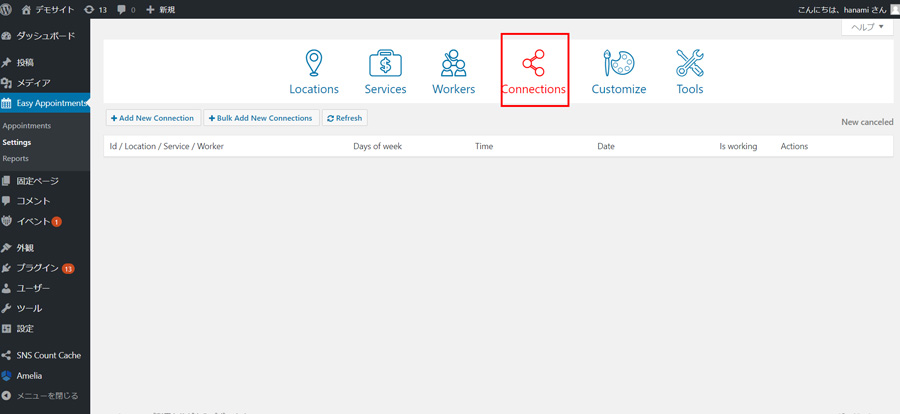This screenshot has height=414, width=900.
Task: Click the Easy Appointments calendar icon
Action: click(x=6, y=104)
